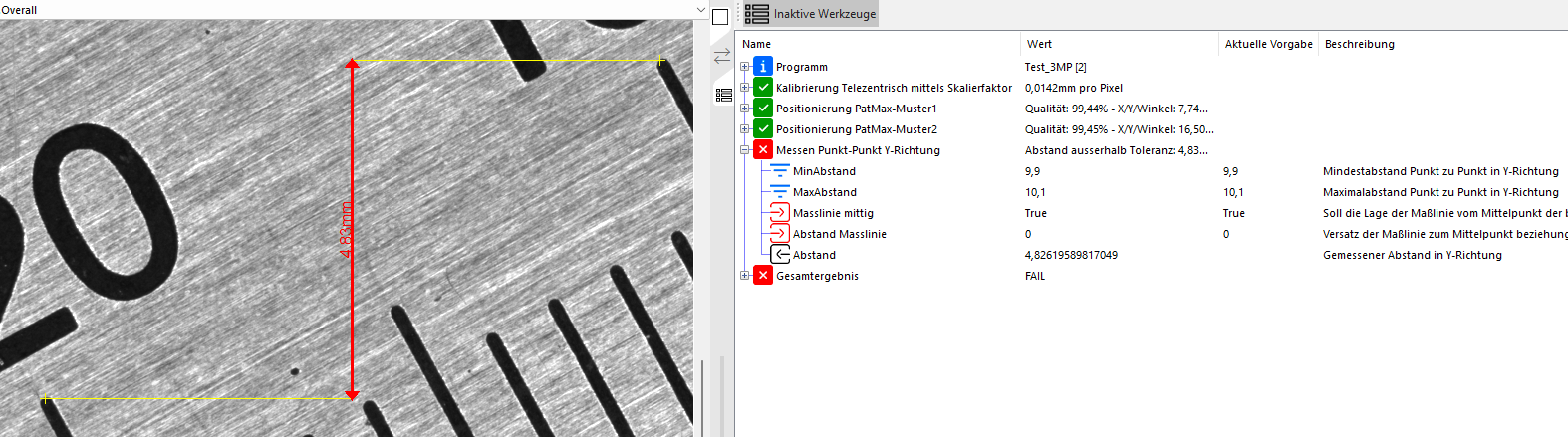Screen dimensions: 1568x437
Task: Click the red X icon of Gesamtergebnis
Action: click(762, 276)
